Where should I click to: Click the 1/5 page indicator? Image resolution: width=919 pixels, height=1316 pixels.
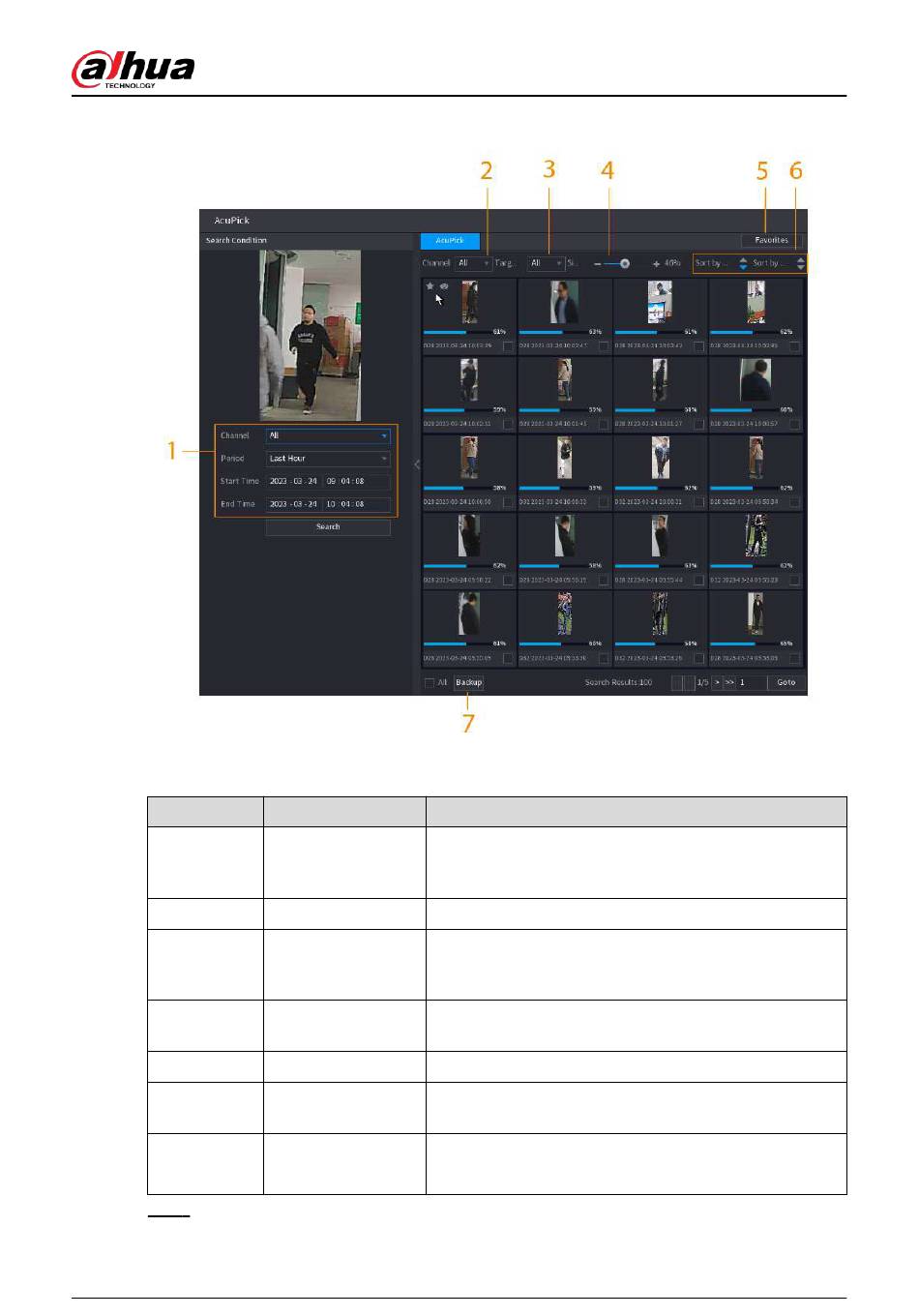click(x=703, y=683)
